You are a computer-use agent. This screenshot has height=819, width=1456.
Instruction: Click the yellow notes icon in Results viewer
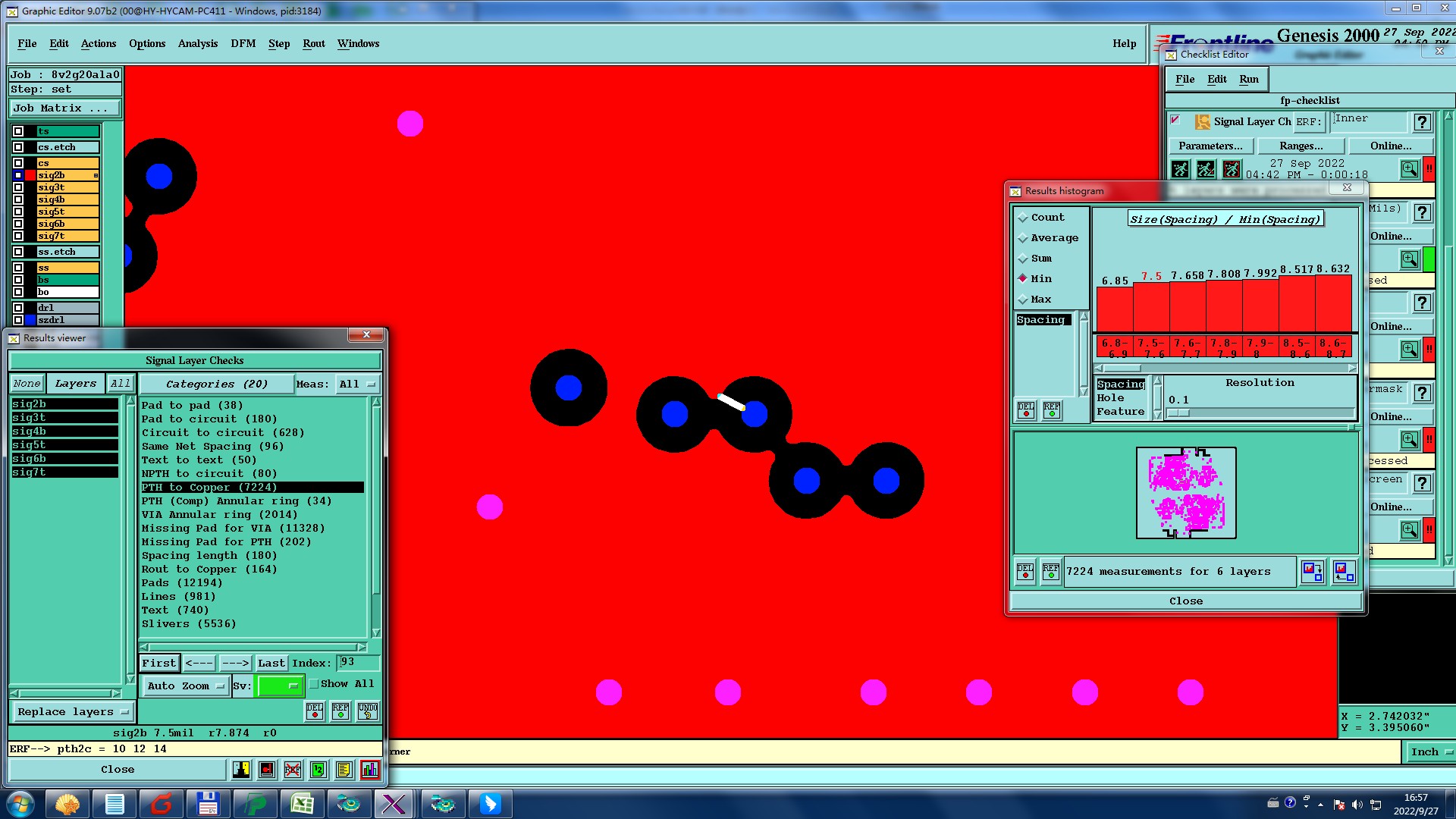pos(344,770)
